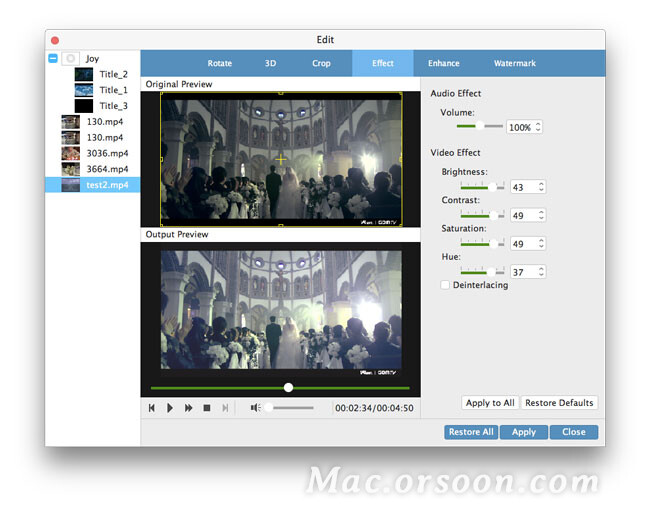Mute audio with the speaker icon
This screenshot has width=650, height=507.
pos(255,408)
